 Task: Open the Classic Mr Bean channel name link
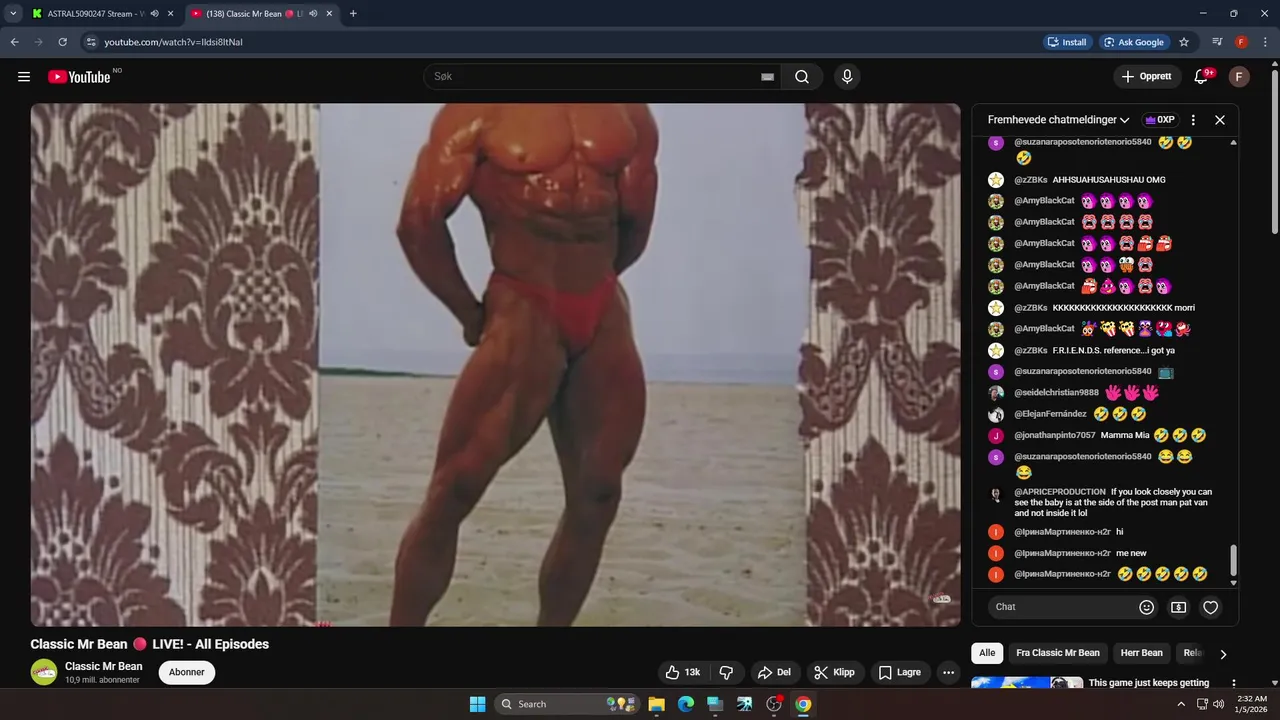tap(104, 666)
